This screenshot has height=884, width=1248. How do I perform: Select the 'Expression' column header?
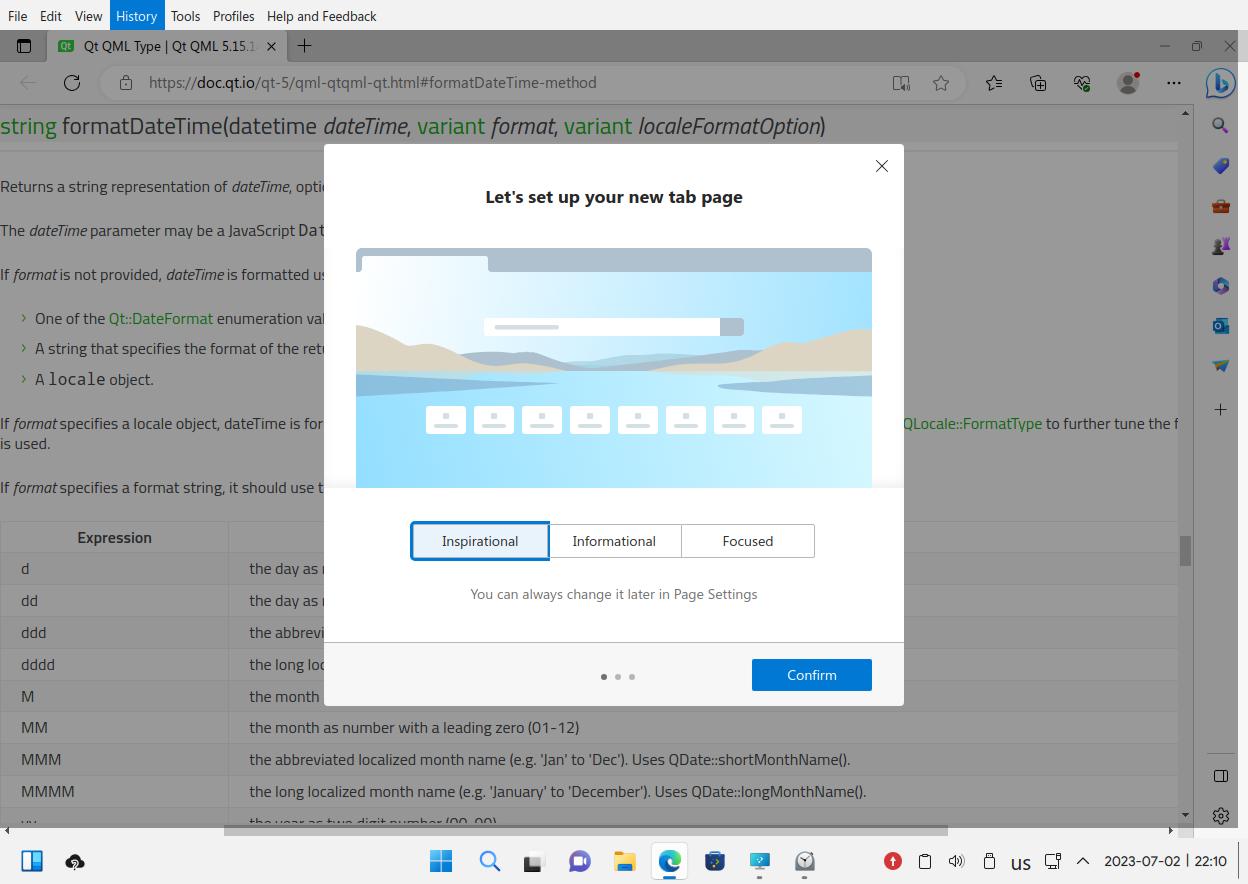point(114,537)
